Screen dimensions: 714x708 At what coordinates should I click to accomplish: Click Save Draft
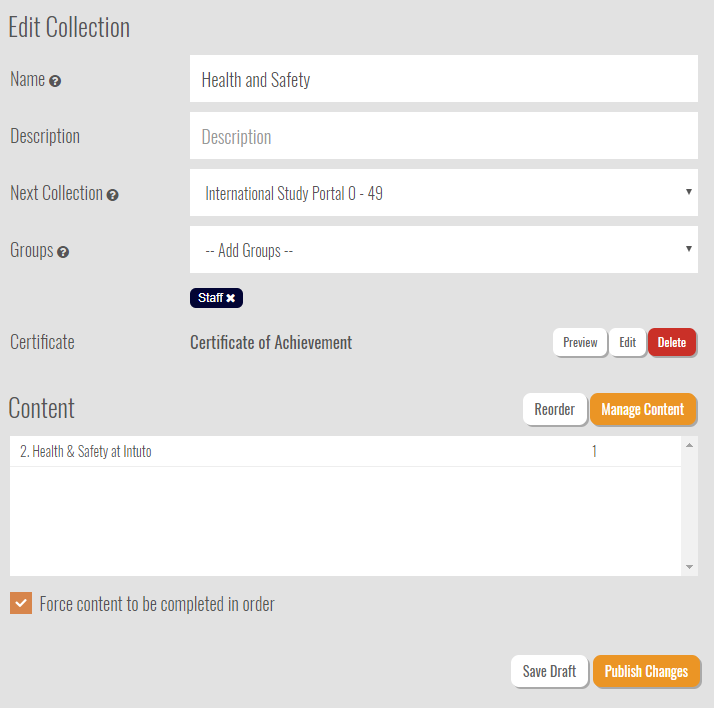tap(549, 671)
